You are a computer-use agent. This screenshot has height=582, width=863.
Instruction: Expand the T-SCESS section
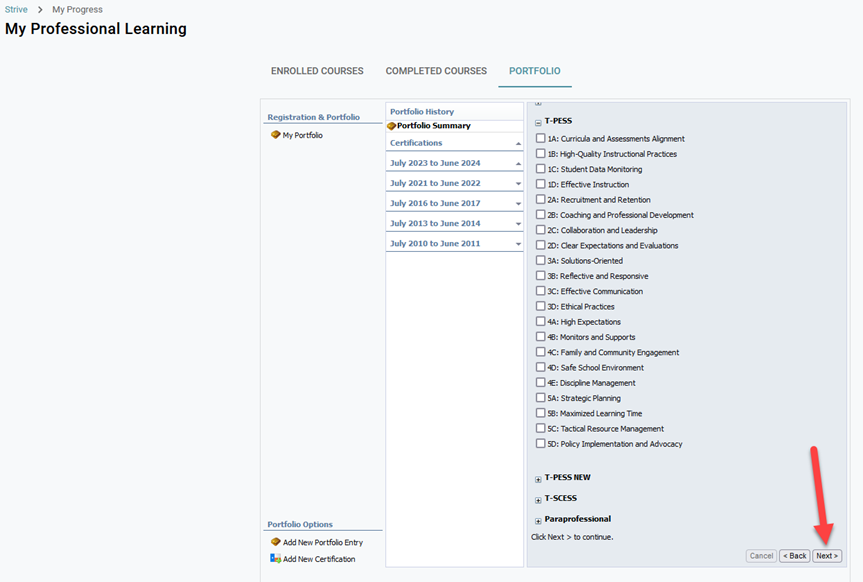tap(538, 499)
